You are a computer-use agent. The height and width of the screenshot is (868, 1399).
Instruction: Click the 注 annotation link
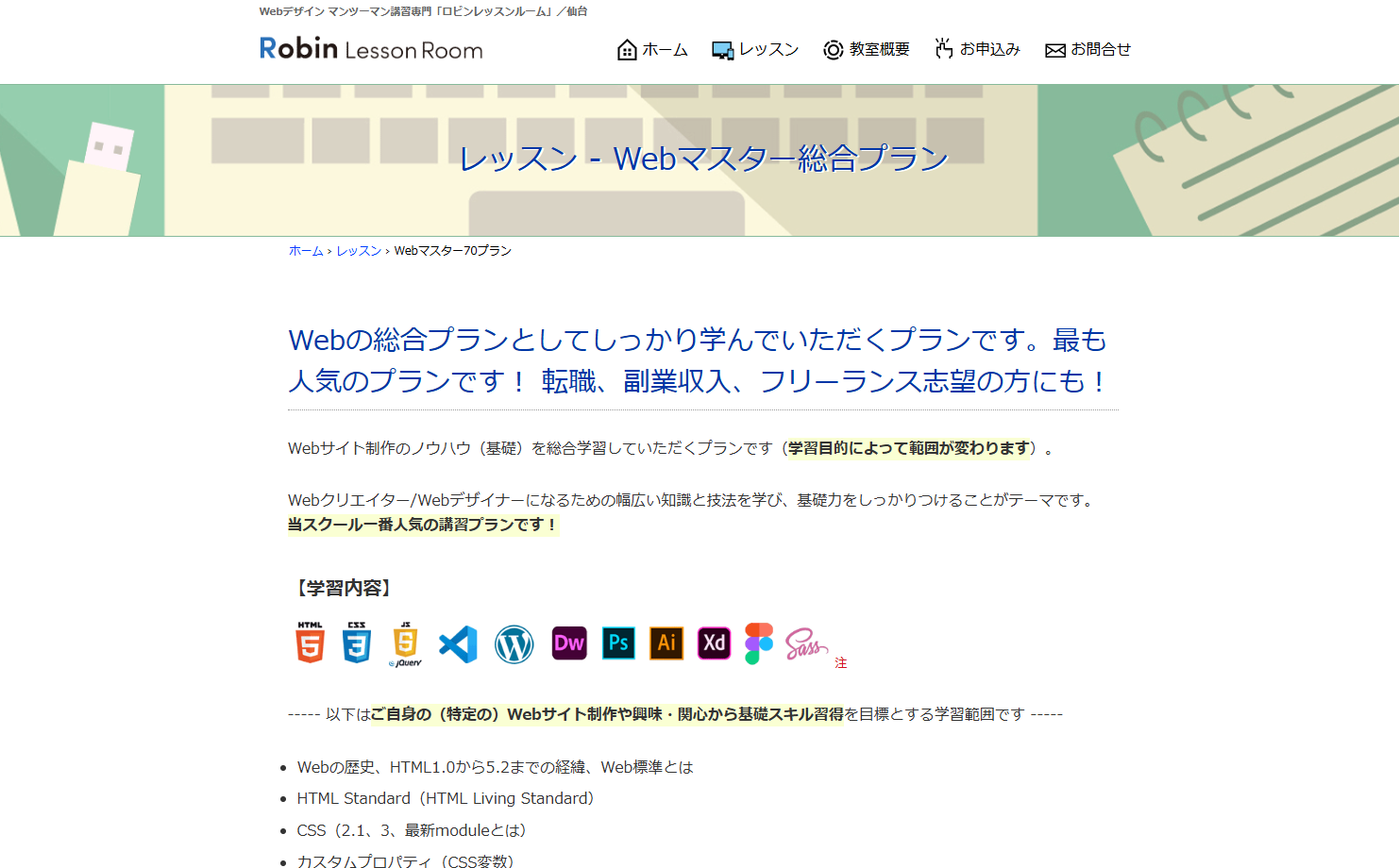tap(840, 662)
